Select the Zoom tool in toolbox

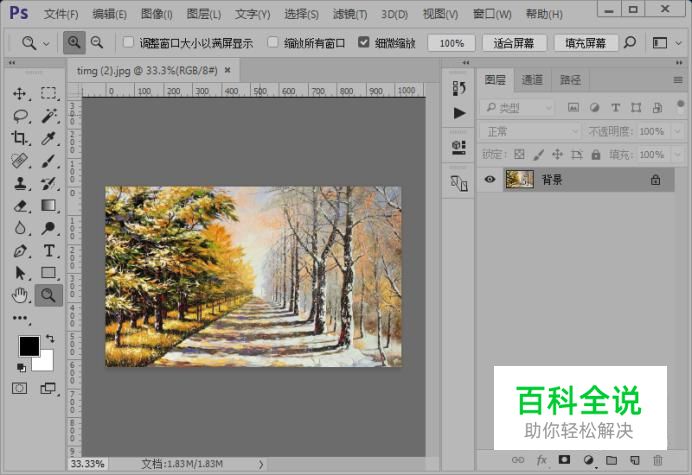[x=49, y=295]
